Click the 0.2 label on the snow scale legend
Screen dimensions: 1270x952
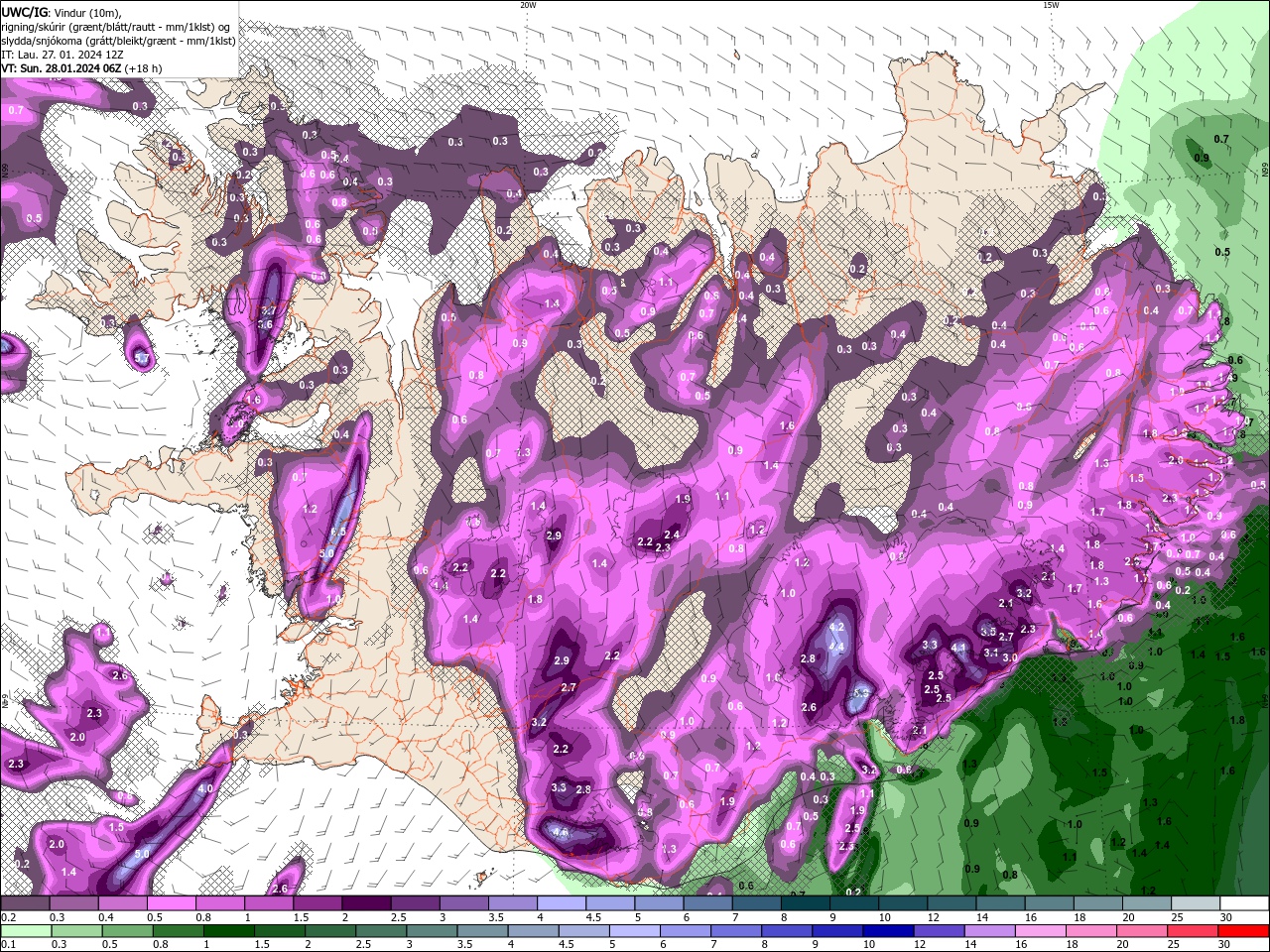[x=8, y=917]
